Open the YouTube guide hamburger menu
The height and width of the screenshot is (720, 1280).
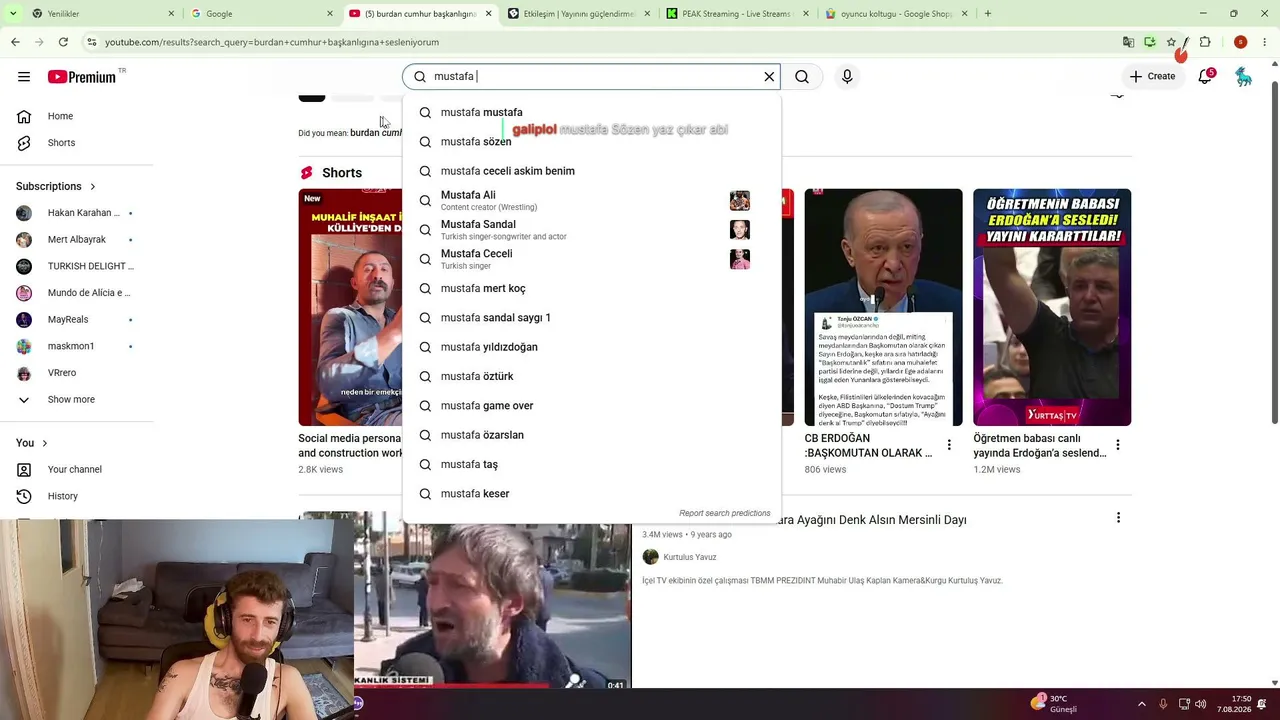click(x=24, y=77)
